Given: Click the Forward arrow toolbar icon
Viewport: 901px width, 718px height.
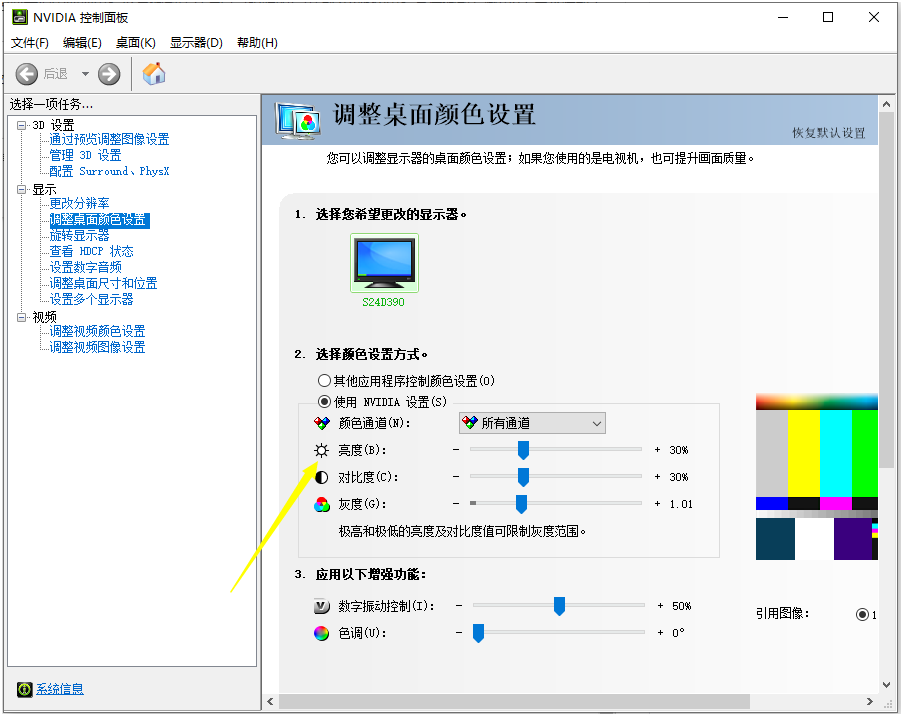Looking at the screenshot, I should (x=109, y=74).
